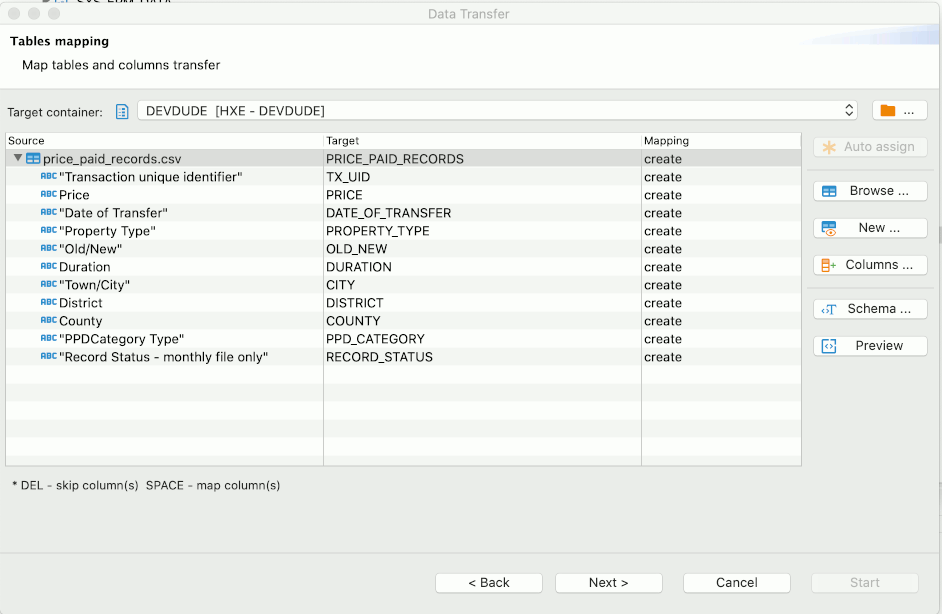Screen dimensions: 942x614
Task: Cancel the Data Transfer dialog
Action: (x=737, y=583)
